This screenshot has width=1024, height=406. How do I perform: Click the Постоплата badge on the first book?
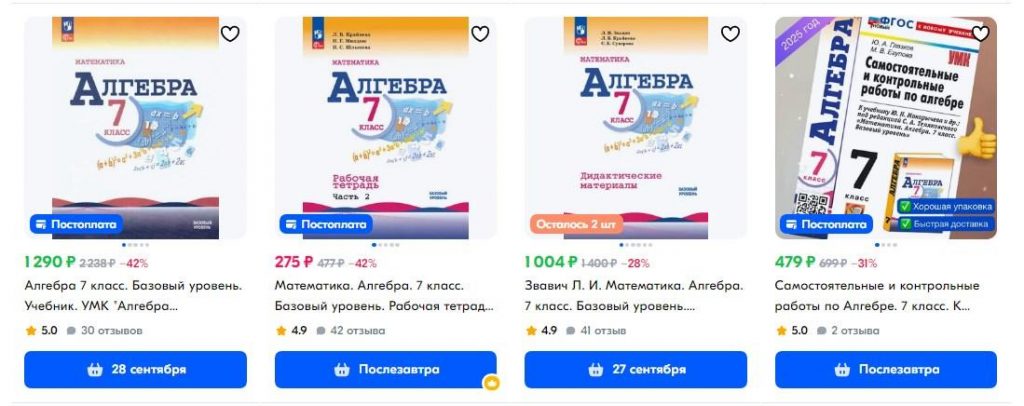pos(76,225)
